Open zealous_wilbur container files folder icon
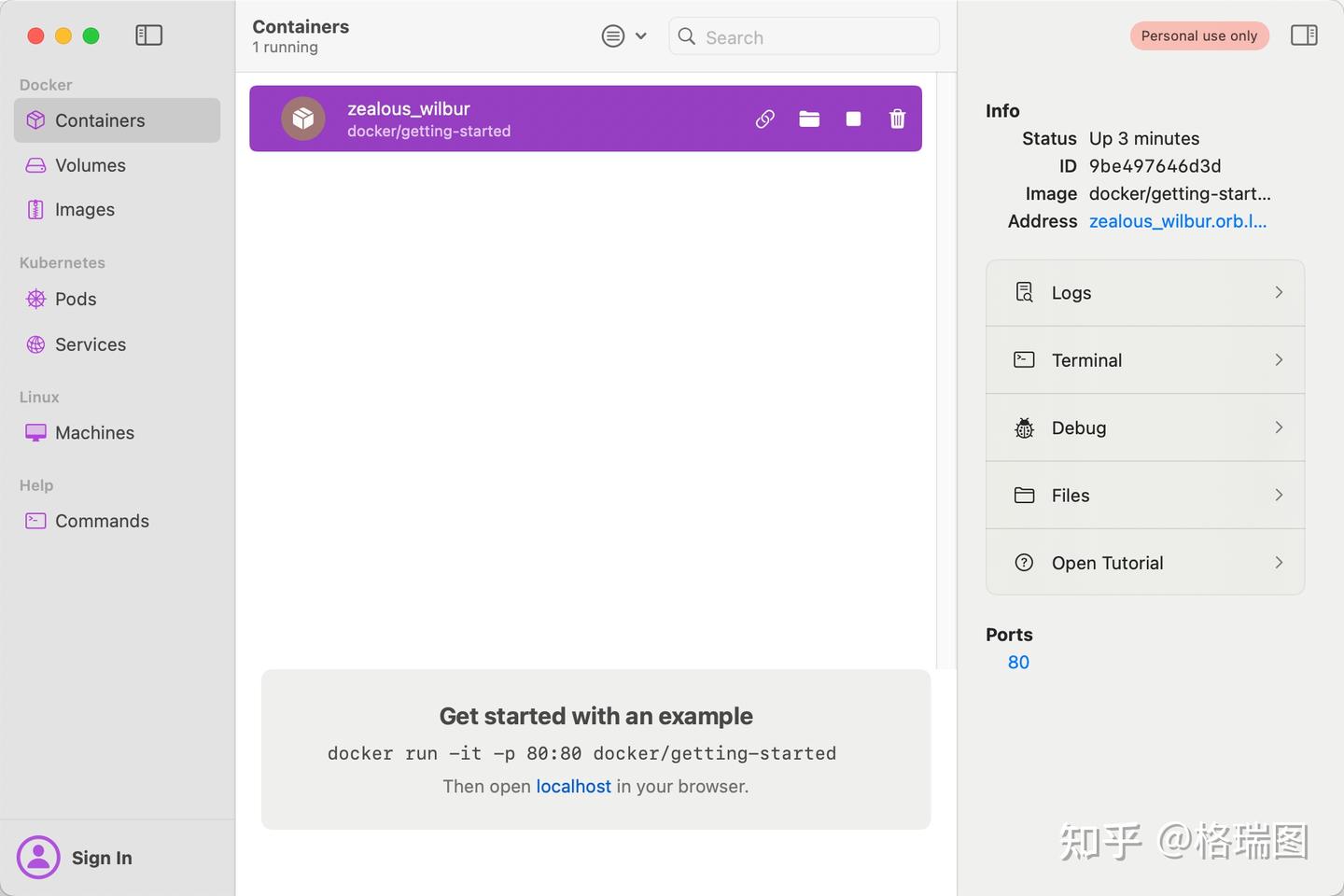1344x896 pixels. pos(809,119)
